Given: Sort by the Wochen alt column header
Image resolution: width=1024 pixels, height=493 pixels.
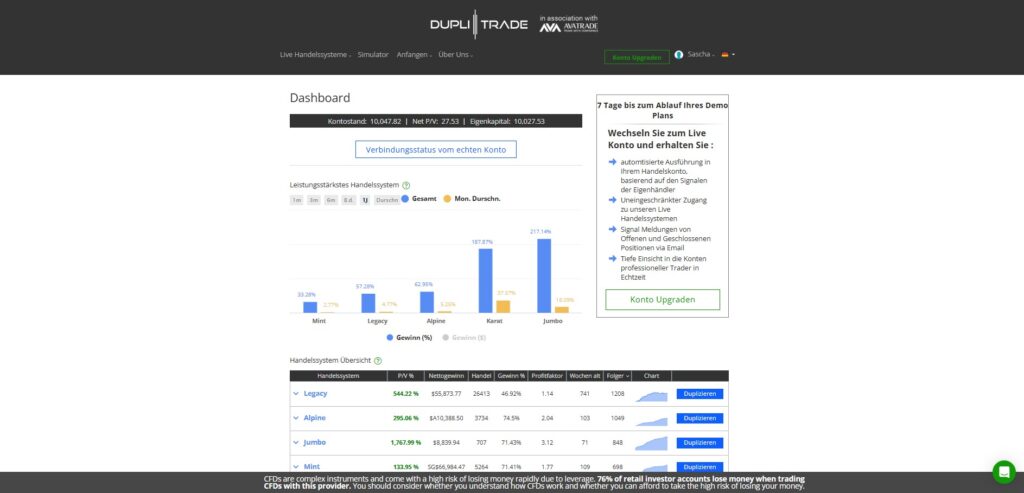Looking at the screenshot, I should pyautogui.click(x=584, y=376).
